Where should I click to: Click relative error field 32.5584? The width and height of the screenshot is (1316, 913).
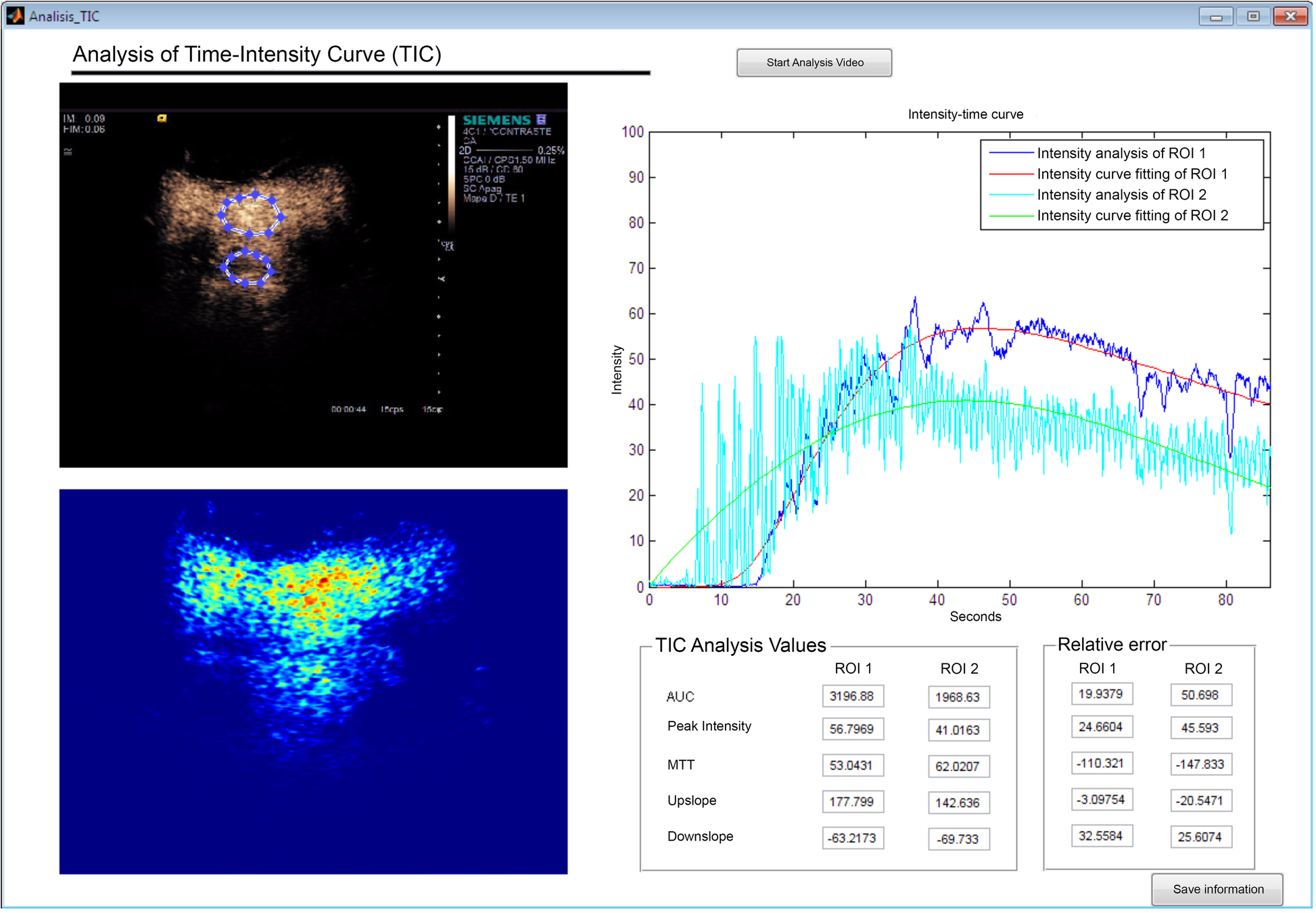coord(1102,836)
